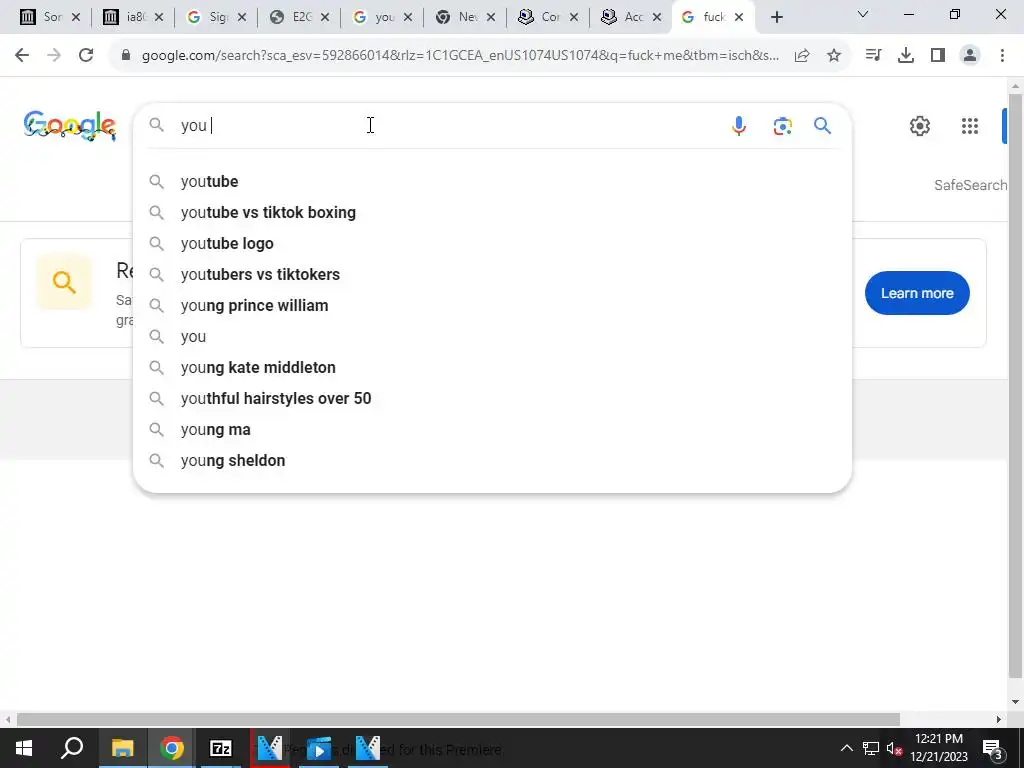Click the Learn more button

(917, 293)
